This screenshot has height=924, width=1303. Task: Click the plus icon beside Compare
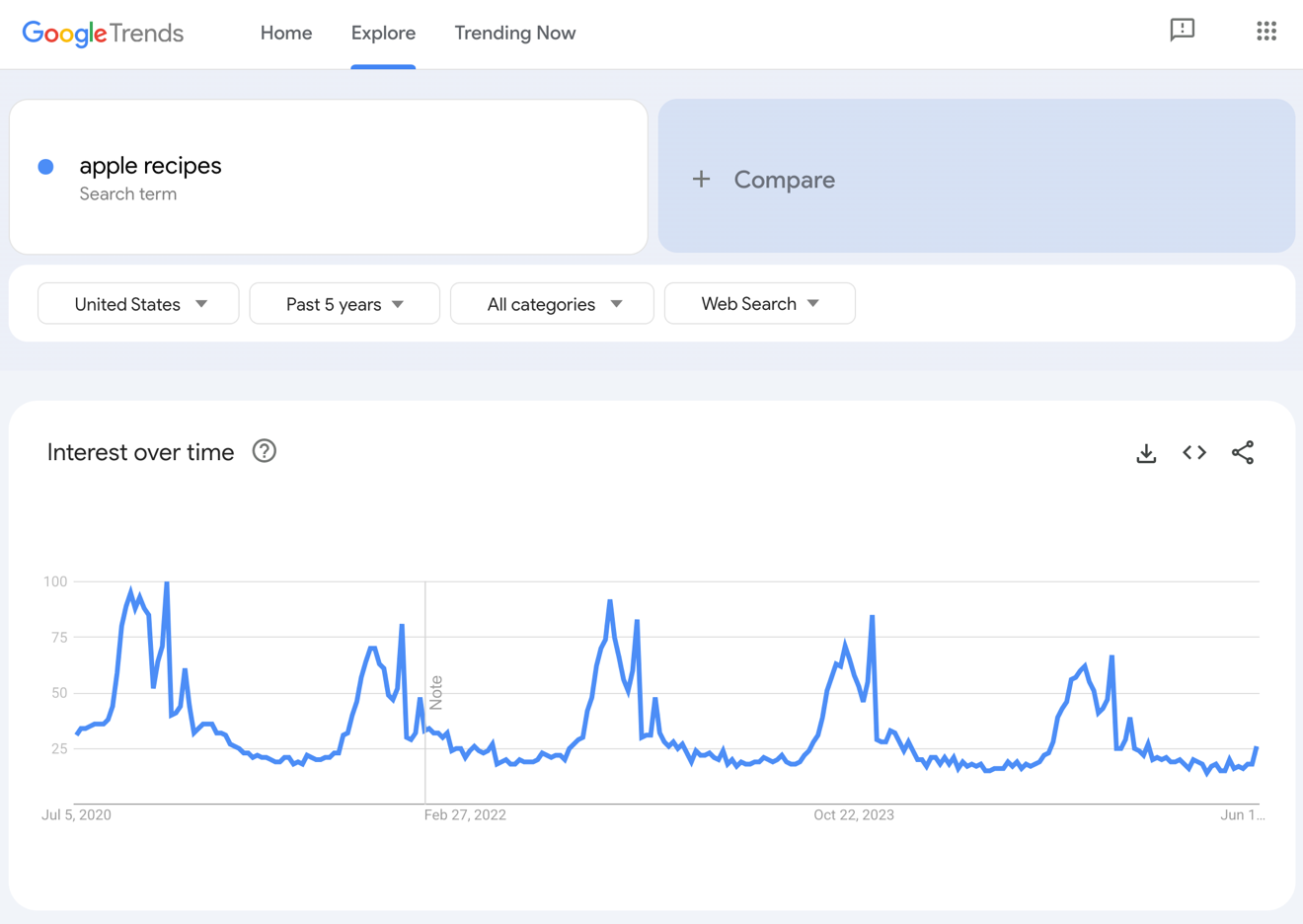[701, 179]
